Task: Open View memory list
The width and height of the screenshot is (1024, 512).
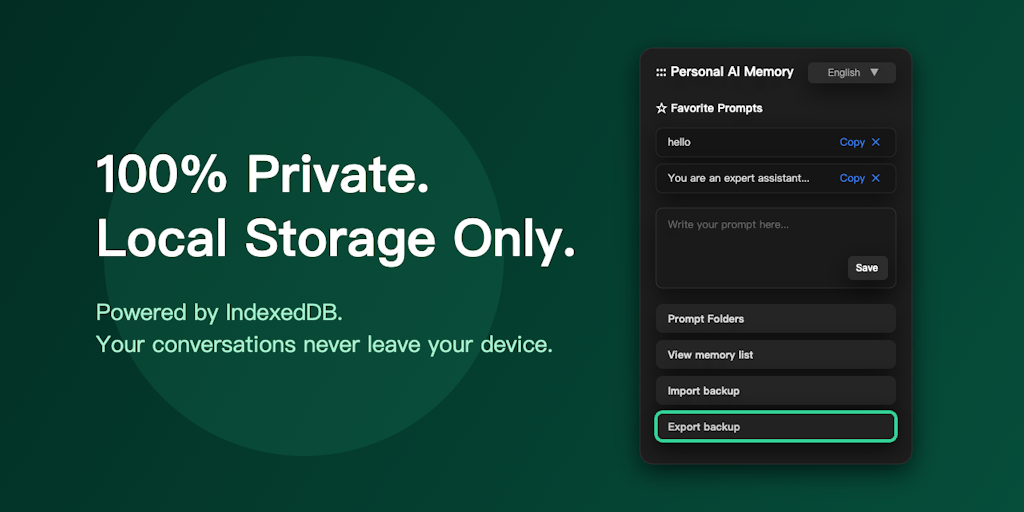Action: click(775, 355)
